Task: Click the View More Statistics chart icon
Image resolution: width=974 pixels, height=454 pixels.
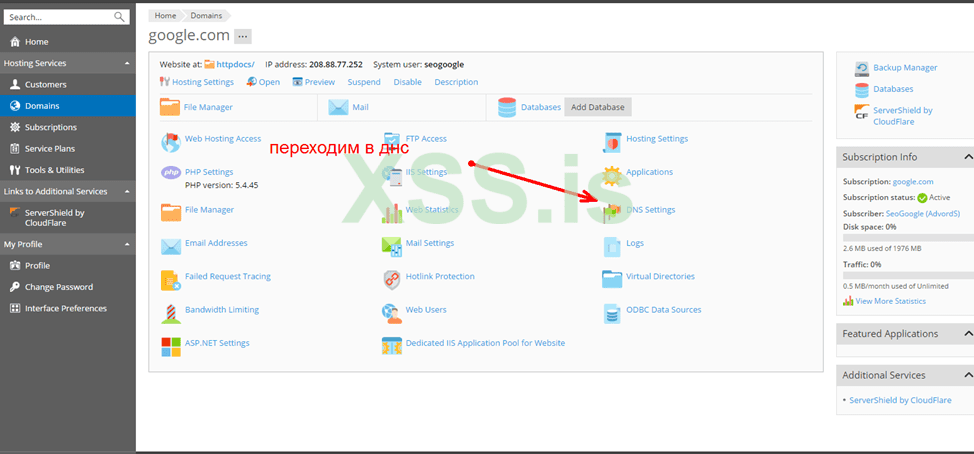Action: (x=848, y=301)
